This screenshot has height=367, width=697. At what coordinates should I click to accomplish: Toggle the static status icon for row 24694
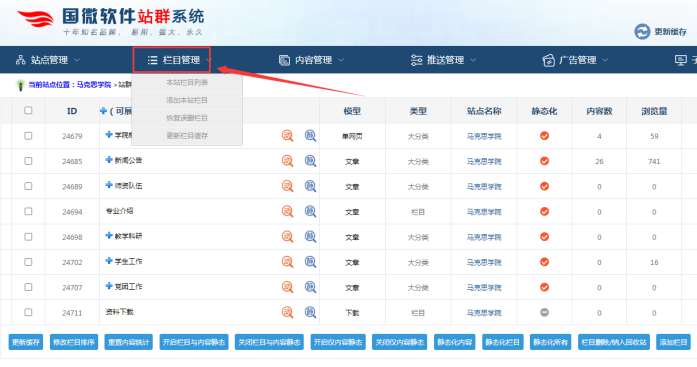(544, 211)
